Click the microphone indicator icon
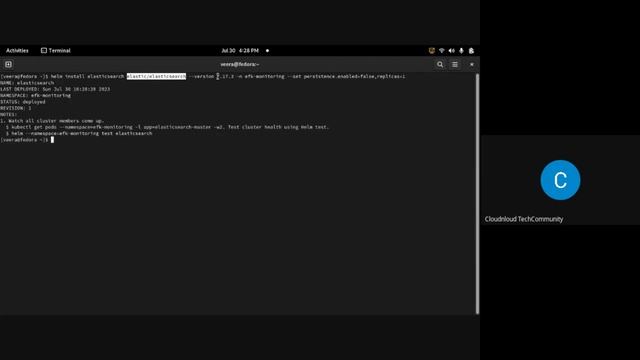The width and height of the screenshot is (640, 360). (461, 51)
